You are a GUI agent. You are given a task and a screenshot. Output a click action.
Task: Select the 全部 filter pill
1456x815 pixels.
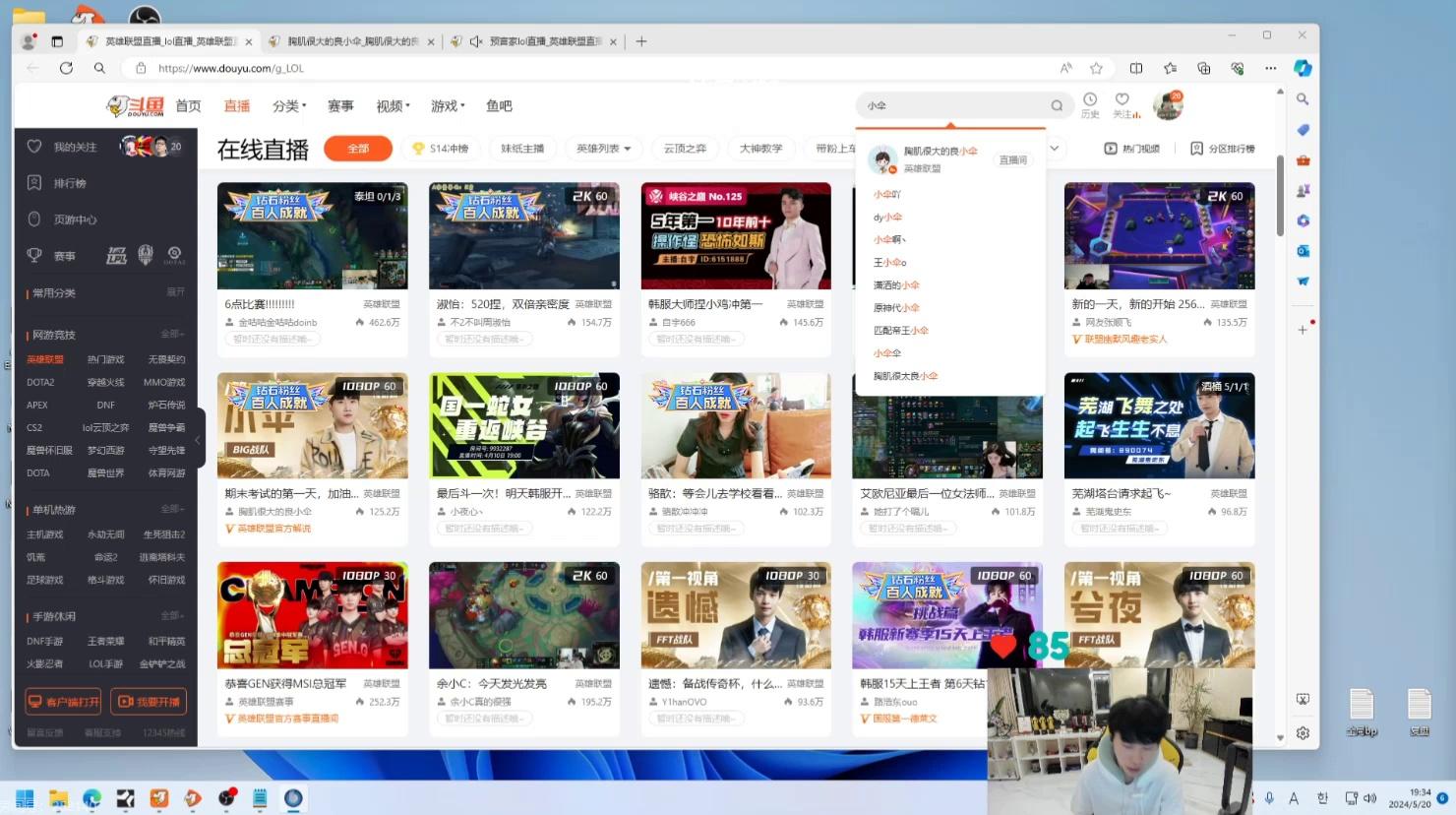(x=358, y=149)
